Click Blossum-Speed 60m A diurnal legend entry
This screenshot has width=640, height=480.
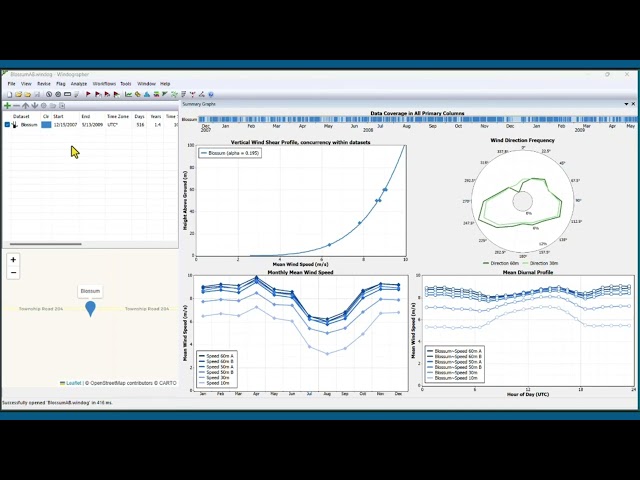coord(454,351)
